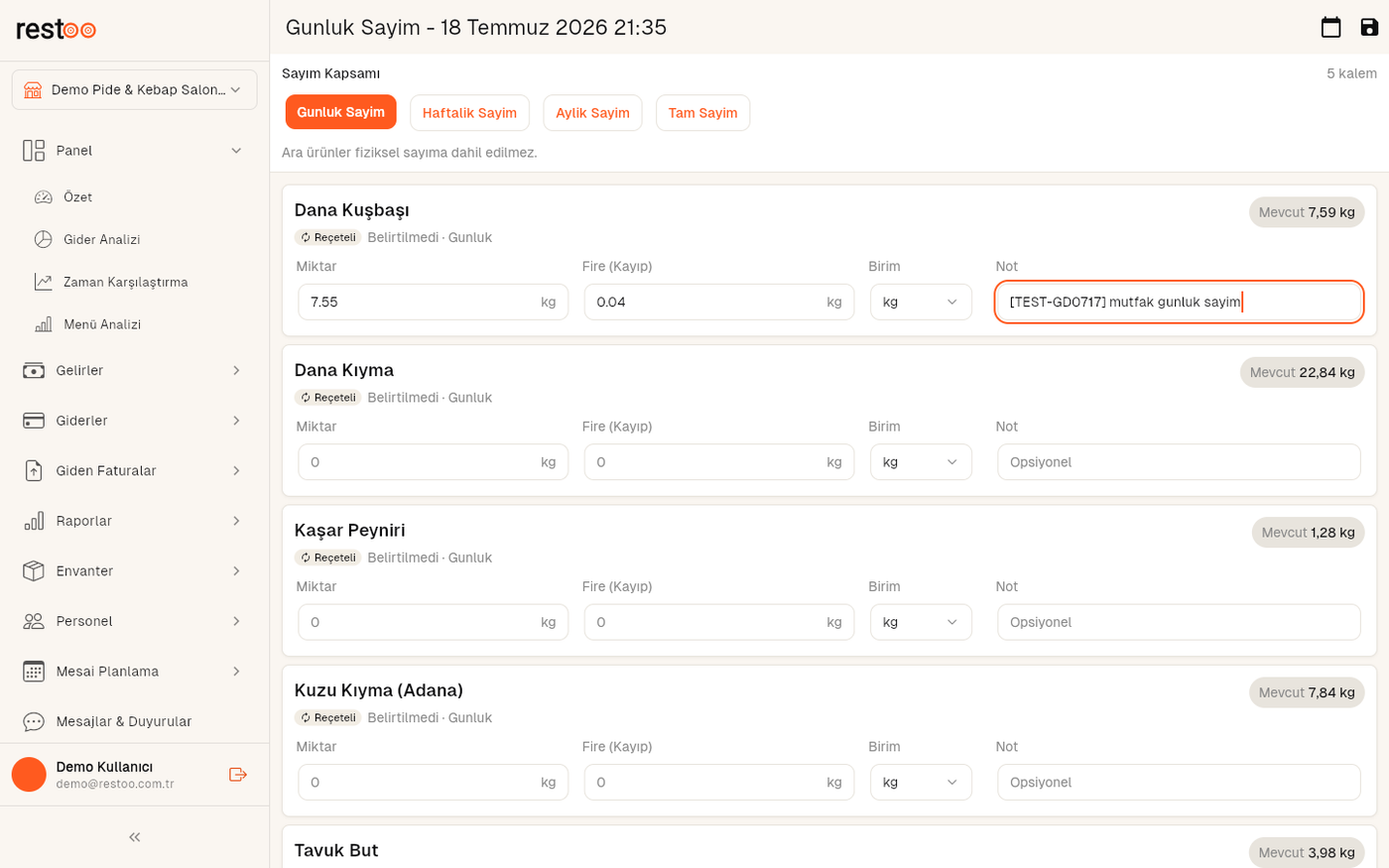Viewport: 1389px width, 868px height.
Task: Open Giden Faturalar menu
Action: click(x=135, y=470)
